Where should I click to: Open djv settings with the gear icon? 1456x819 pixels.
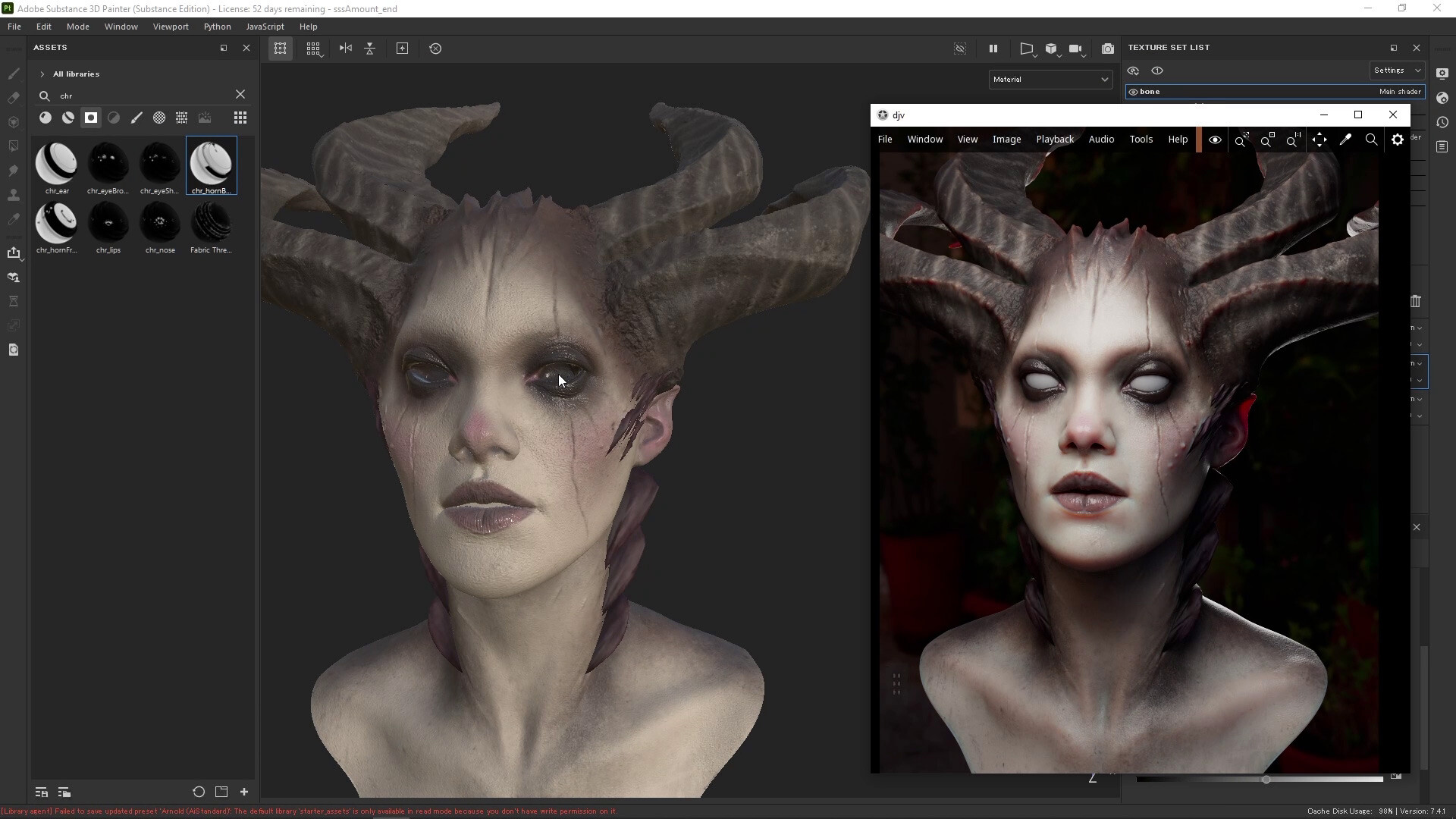pyautogui.click(x=1398, y=140)
